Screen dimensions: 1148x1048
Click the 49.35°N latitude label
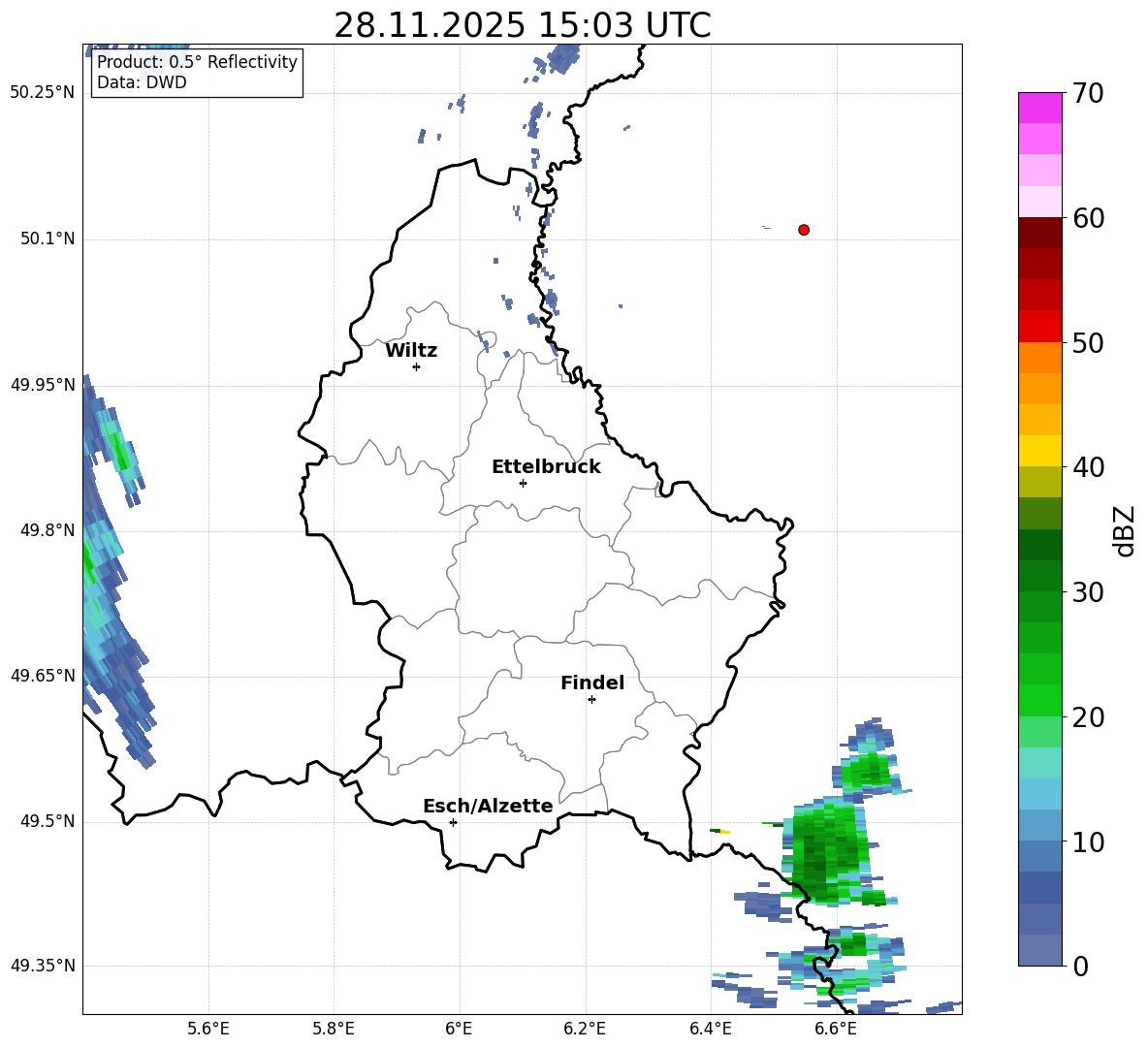[x=43, y=966]
